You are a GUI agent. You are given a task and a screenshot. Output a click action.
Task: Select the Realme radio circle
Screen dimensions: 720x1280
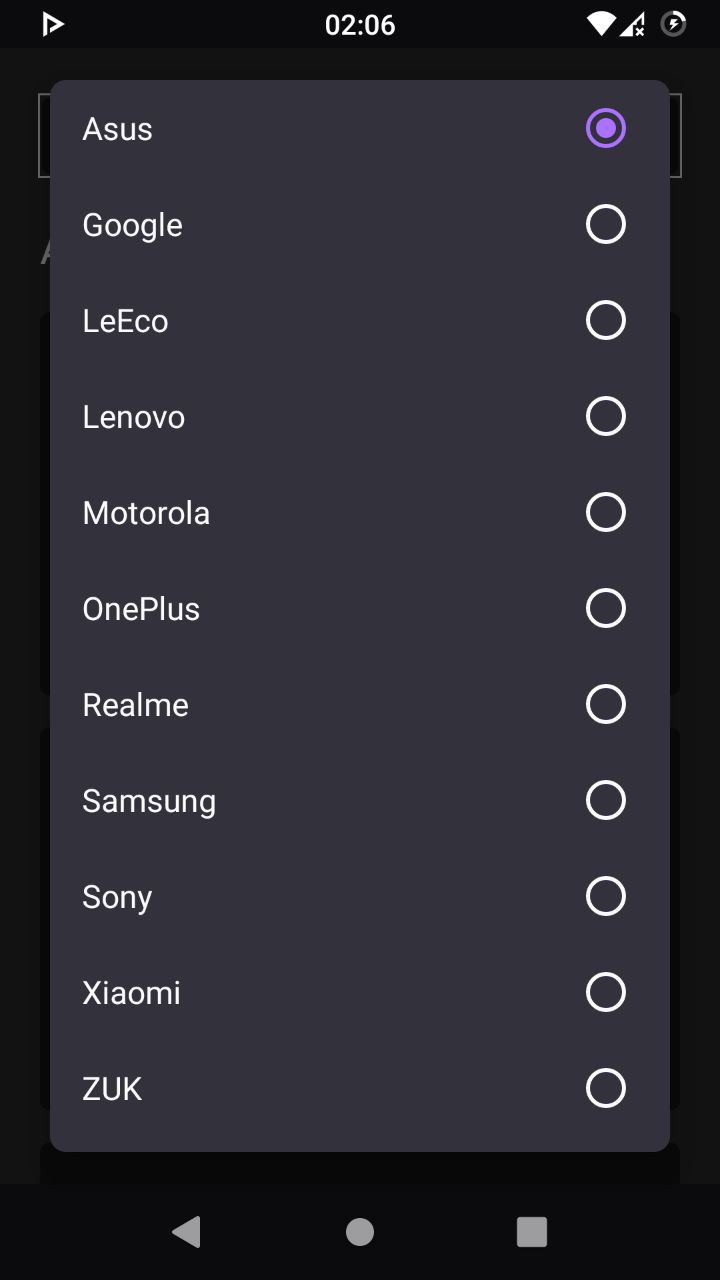pyautogui.click(x=605, y=704)
